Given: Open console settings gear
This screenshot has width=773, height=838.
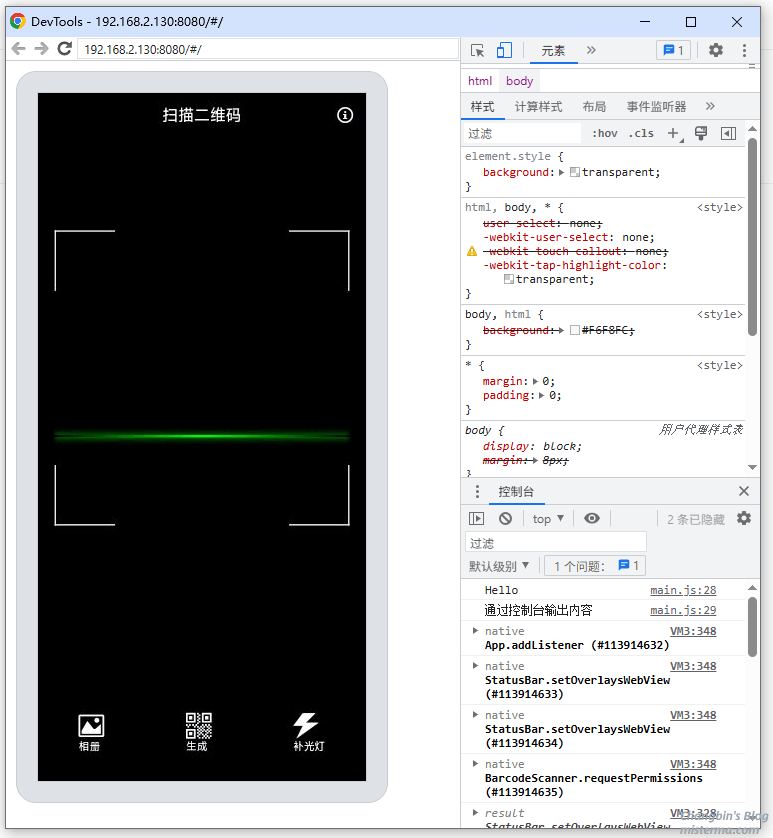Looking at the screenshot, I should (x=744, y=518).
